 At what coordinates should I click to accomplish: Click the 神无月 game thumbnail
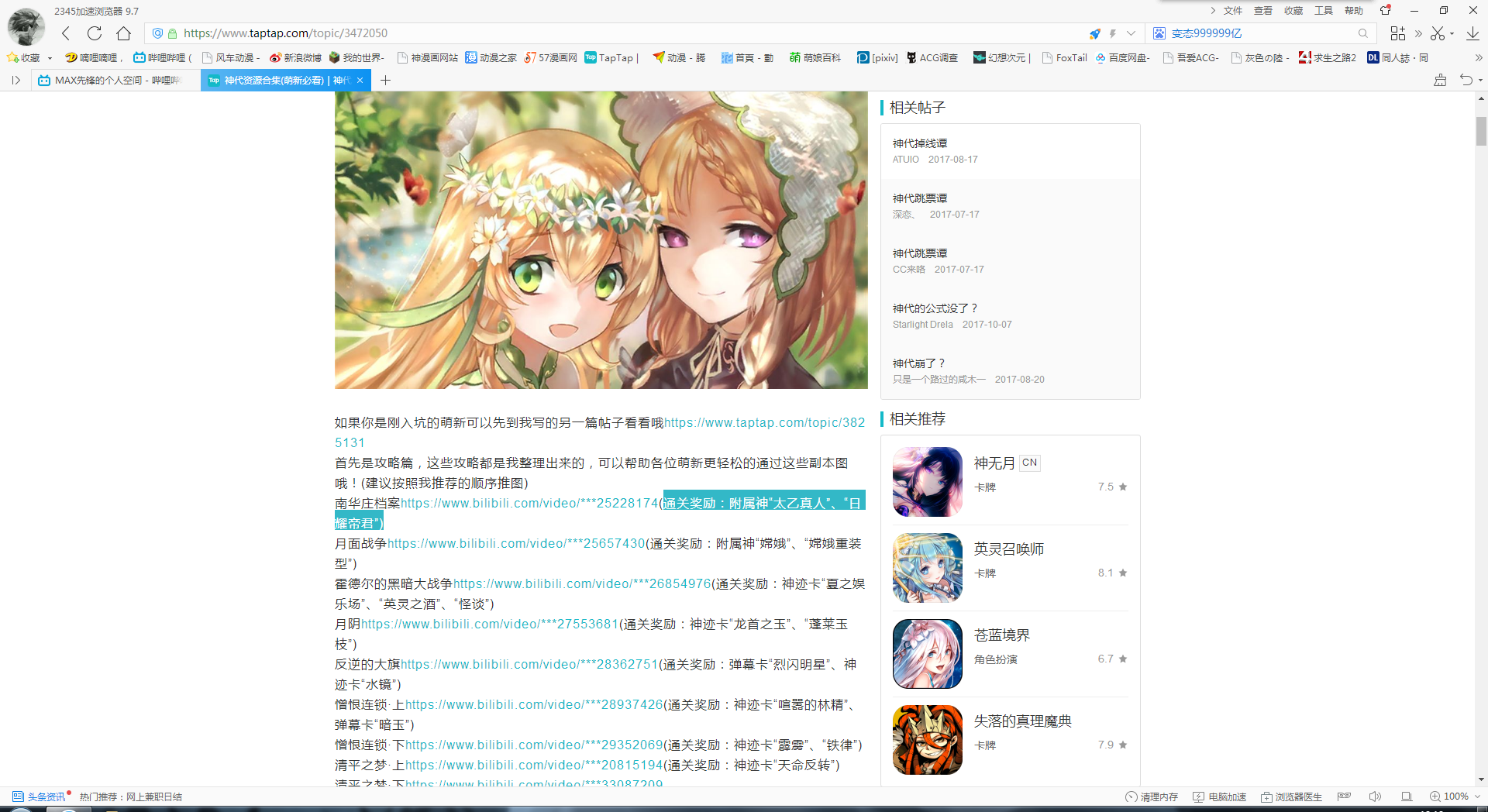[x=928, y=482]
